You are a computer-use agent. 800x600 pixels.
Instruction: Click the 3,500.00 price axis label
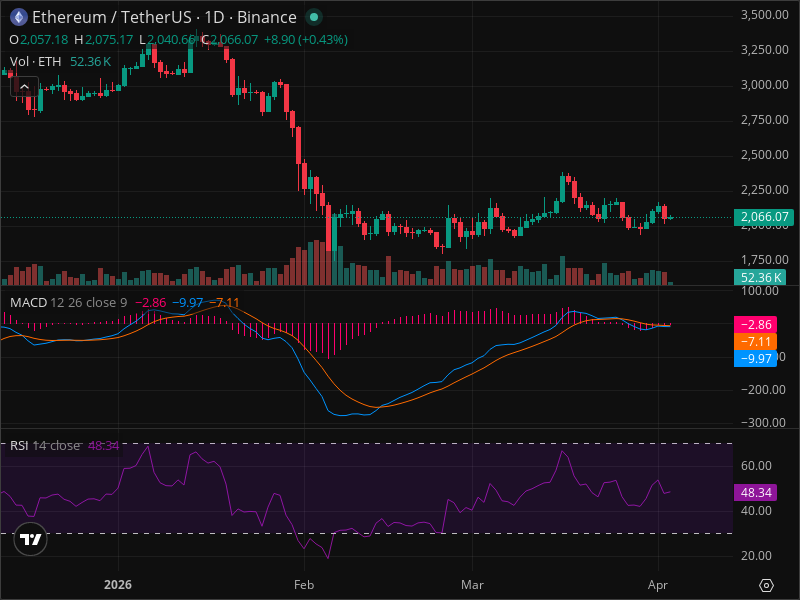[764, 15]
